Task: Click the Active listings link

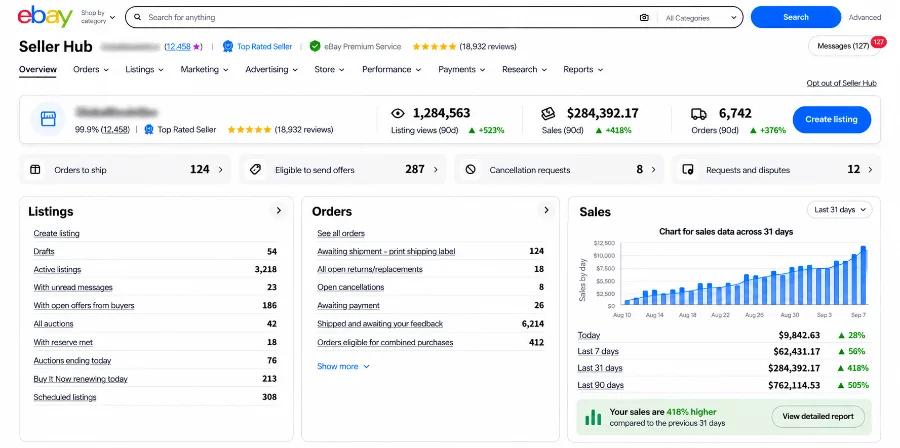Action: coord(57,270)
